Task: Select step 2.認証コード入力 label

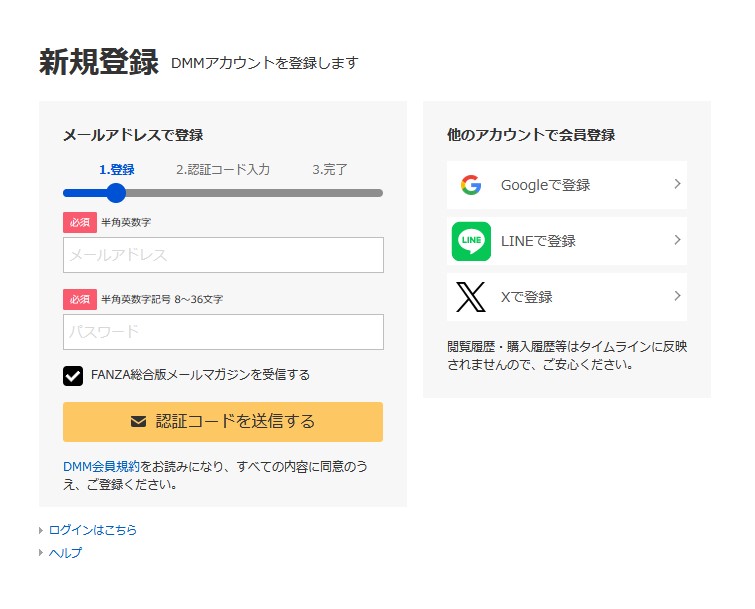Action: tap(222, 170)
